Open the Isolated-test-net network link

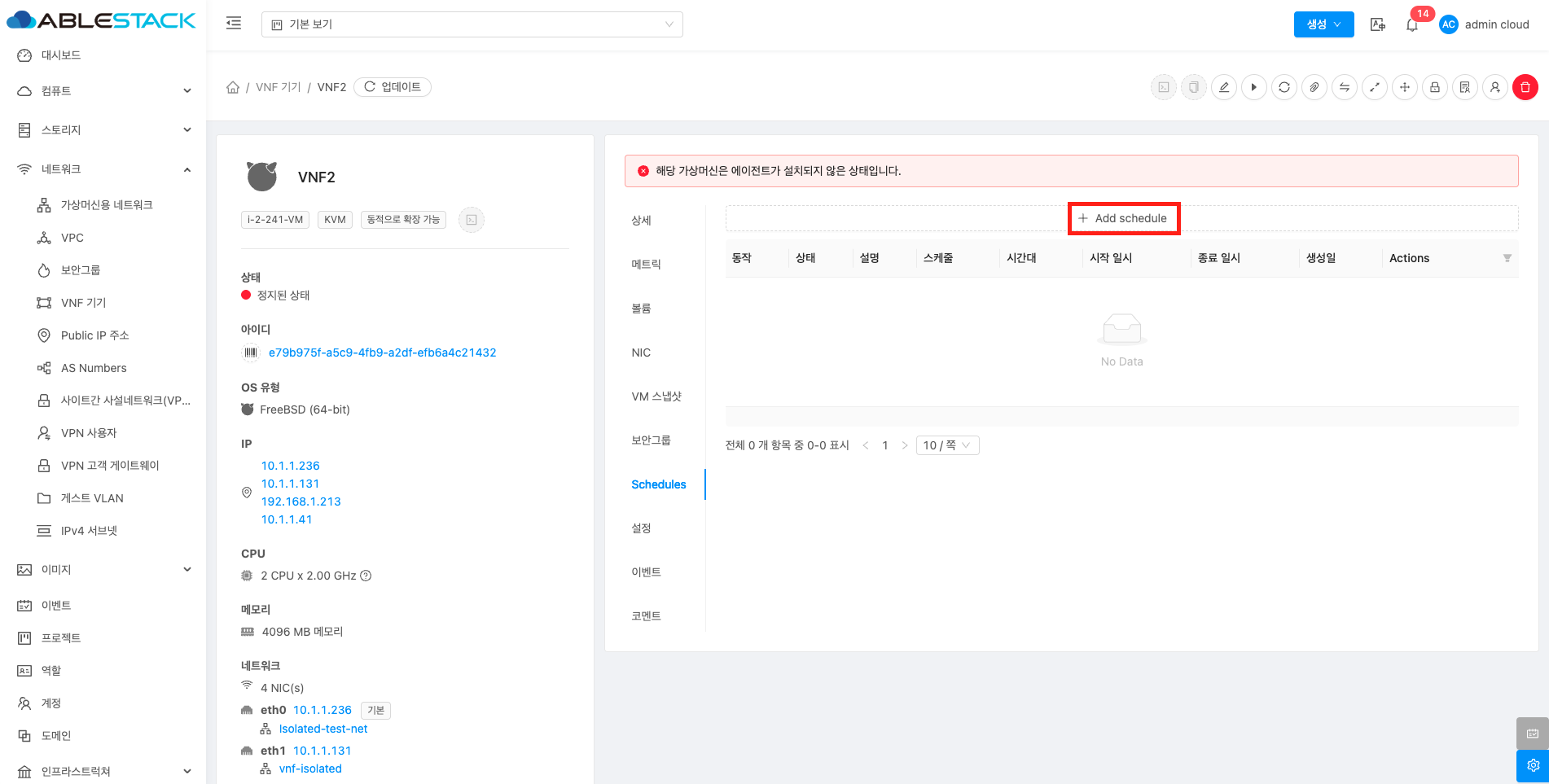(x=323, y=729)
